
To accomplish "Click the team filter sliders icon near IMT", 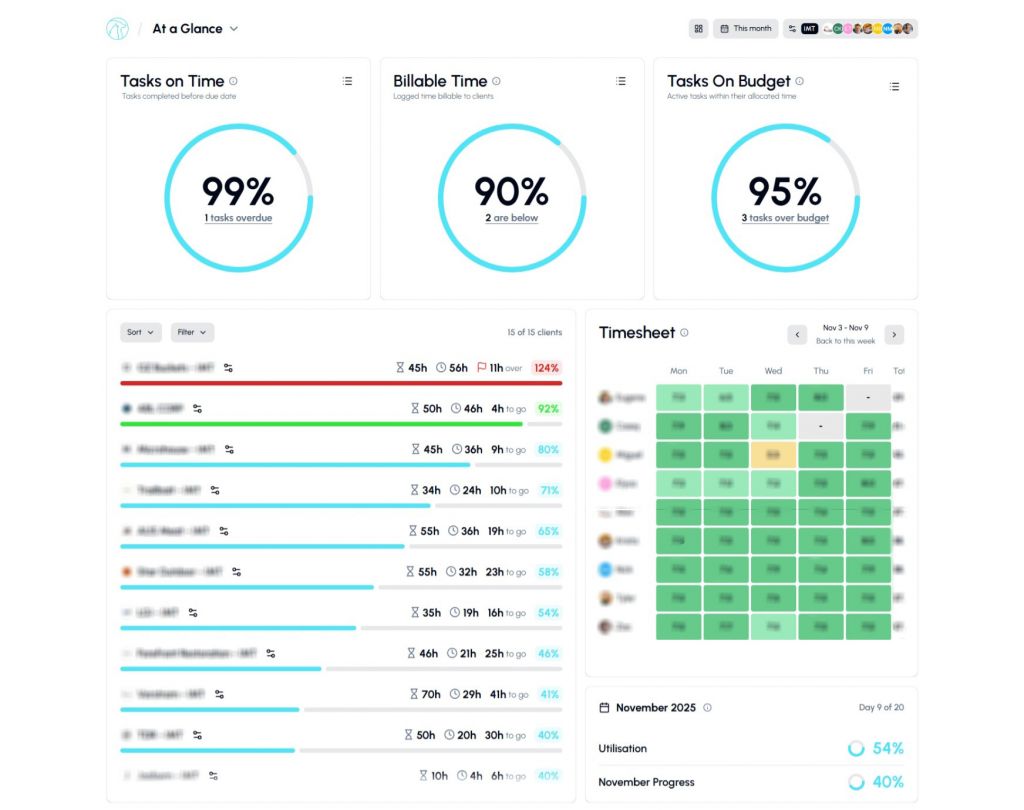I will 792,29.
